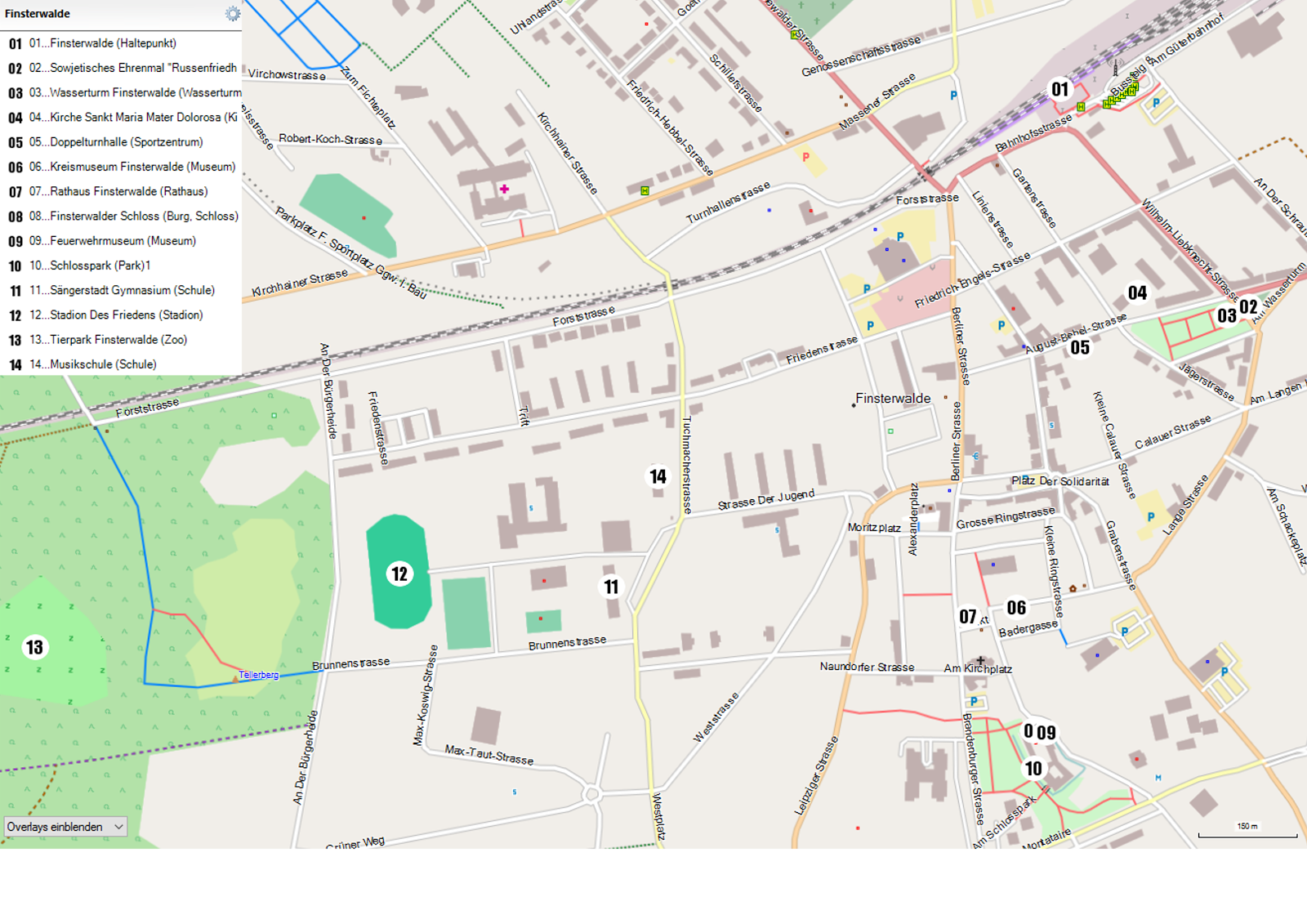The height and width of the screenshot is (924, 1307).
Task: Select list entry 09...Feuerwehrmuseum (Museum)
Action: pos(121,241)
